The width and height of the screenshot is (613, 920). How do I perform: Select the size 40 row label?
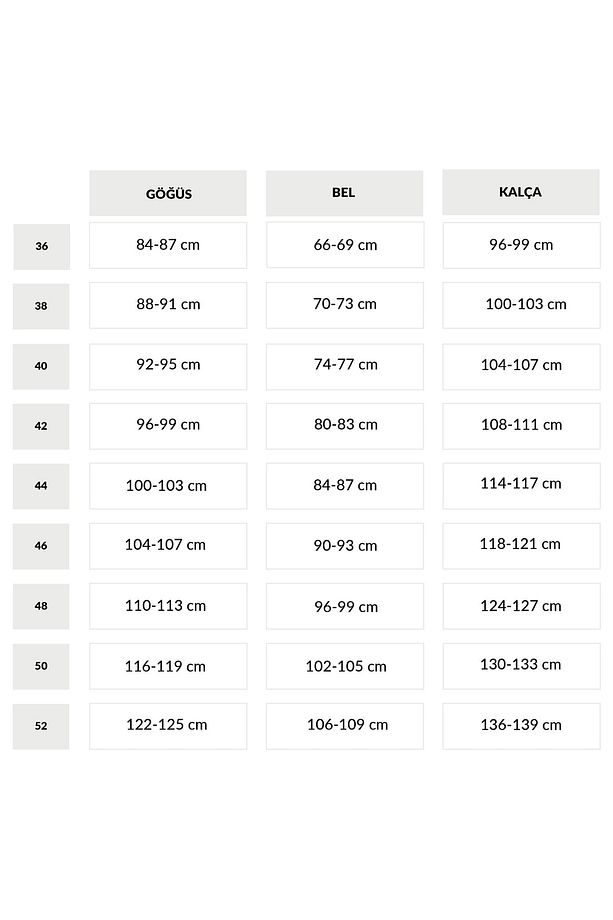pyautogui.click(x=41, y=367)
